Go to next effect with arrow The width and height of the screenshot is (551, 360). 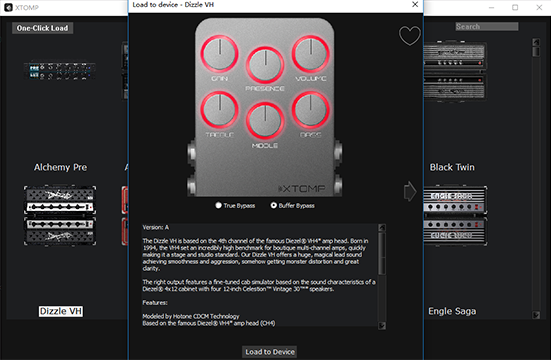click(x=410, y=191)
